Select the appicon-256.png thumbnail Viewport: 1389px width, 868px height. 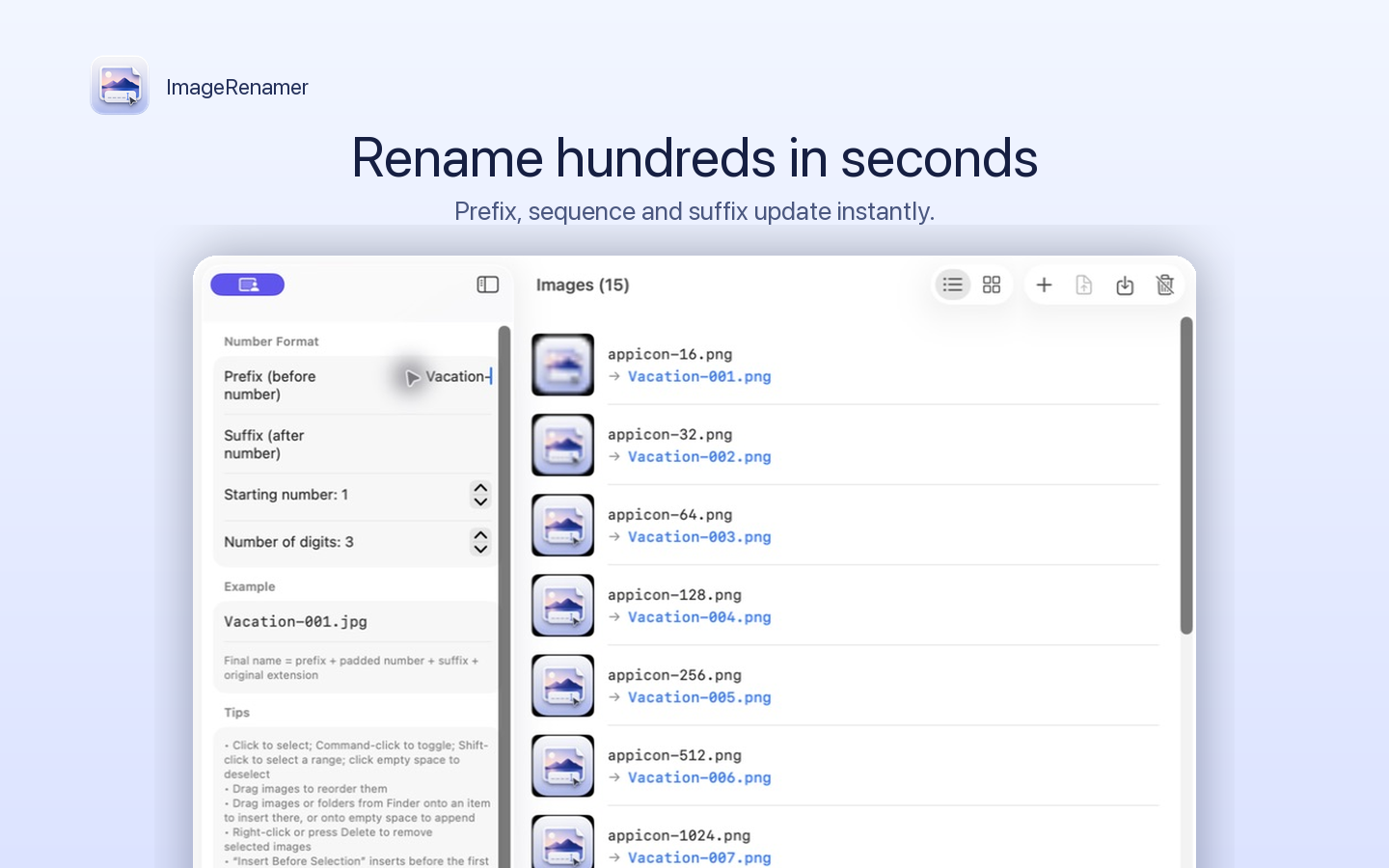click(x=563, y=685)
